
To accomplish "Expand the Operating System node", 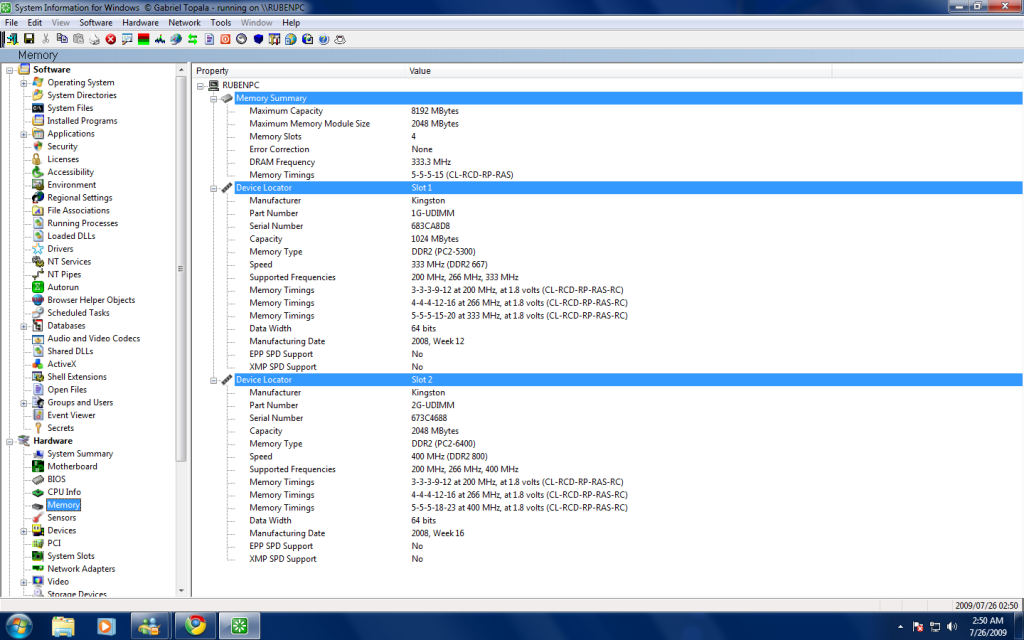I will (24, 83).
